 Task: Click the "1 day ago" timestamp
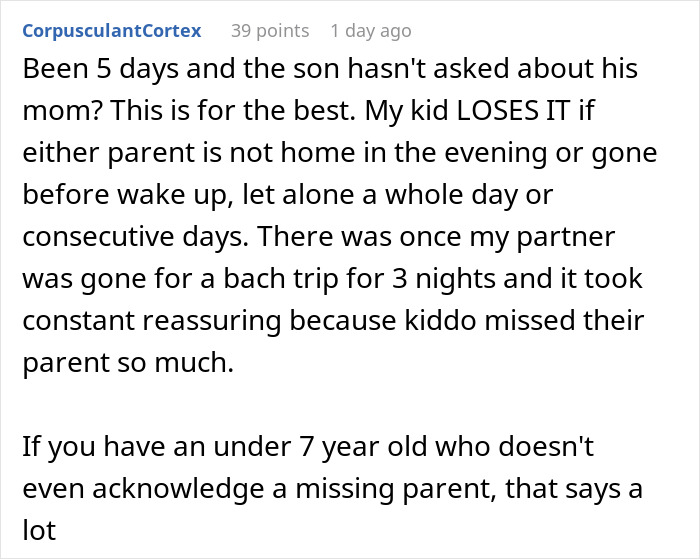(369, 30)
